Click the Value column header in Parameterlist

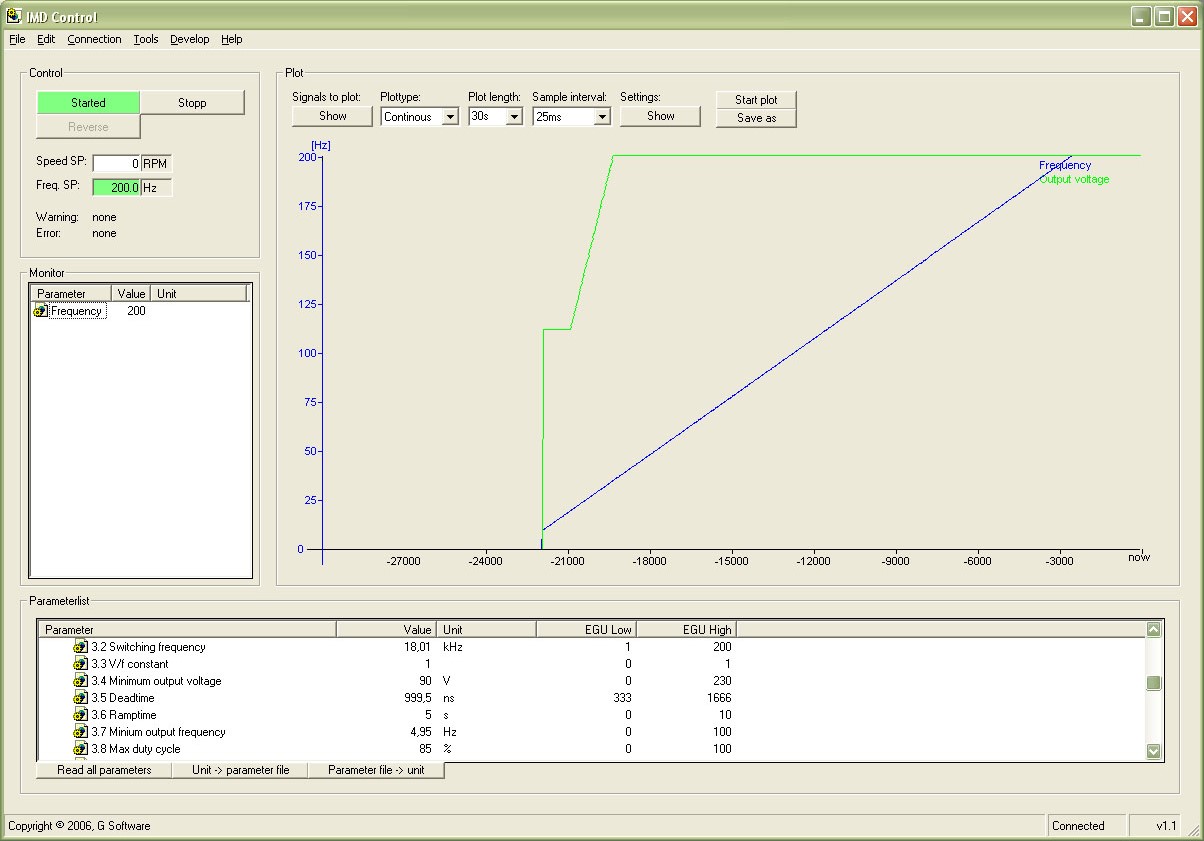pos(386,630)
